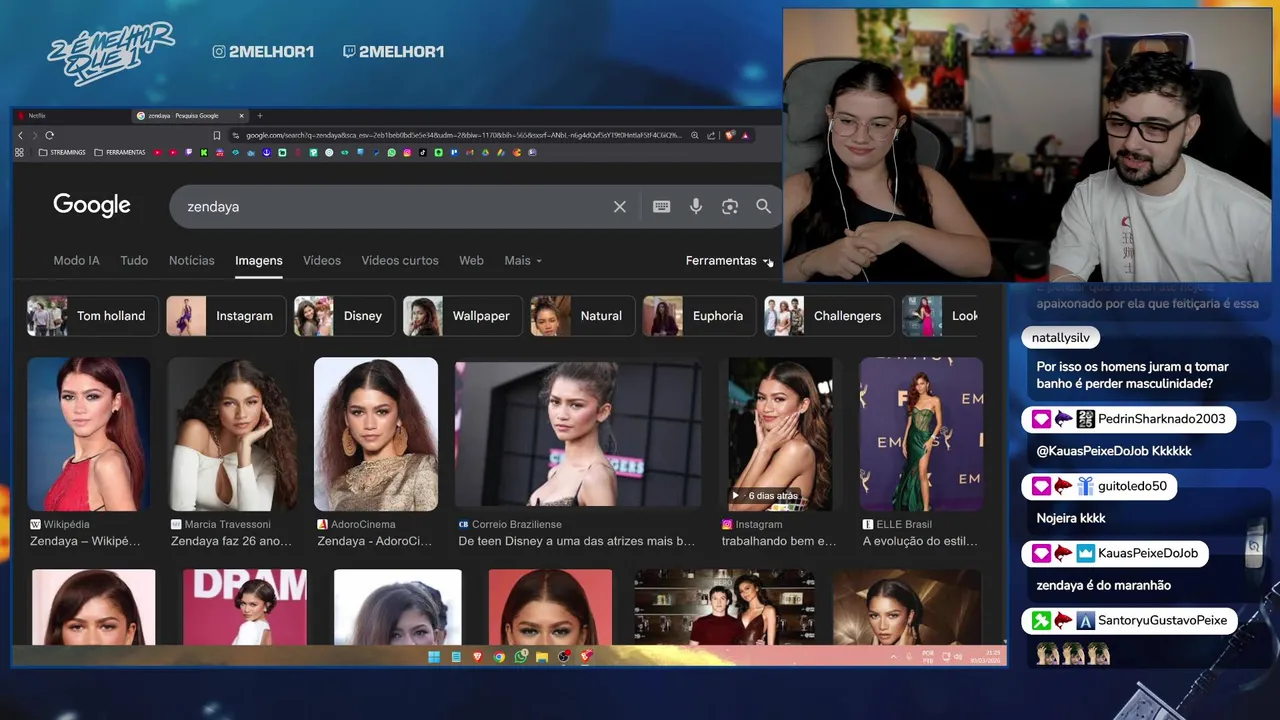1280x720 pixels.
Task: Open the Instagram bookmark in bookmarks bar
Action: click(408, 152)
